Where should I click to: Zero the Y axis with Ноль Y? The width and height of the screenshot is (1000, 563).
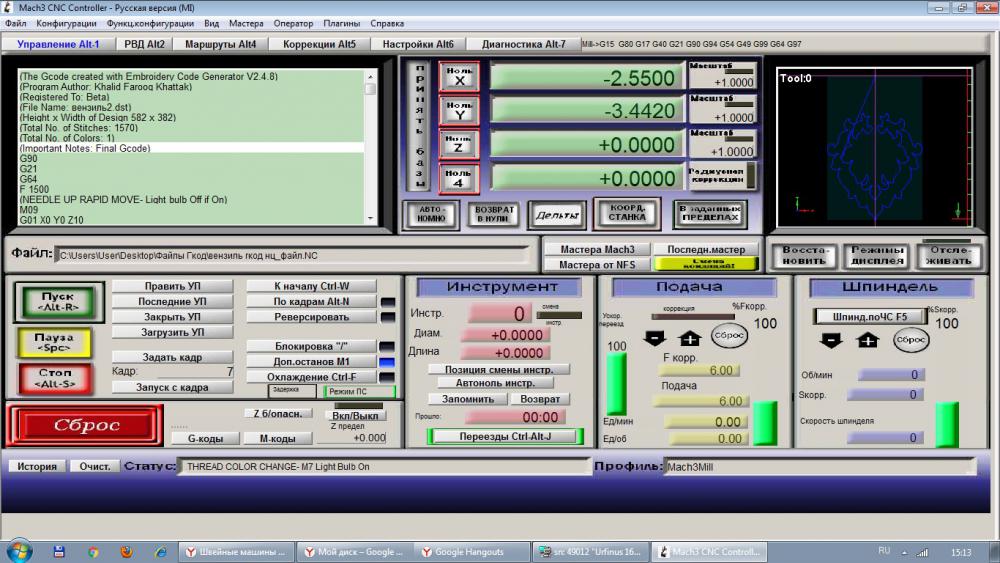click(459, 111)
